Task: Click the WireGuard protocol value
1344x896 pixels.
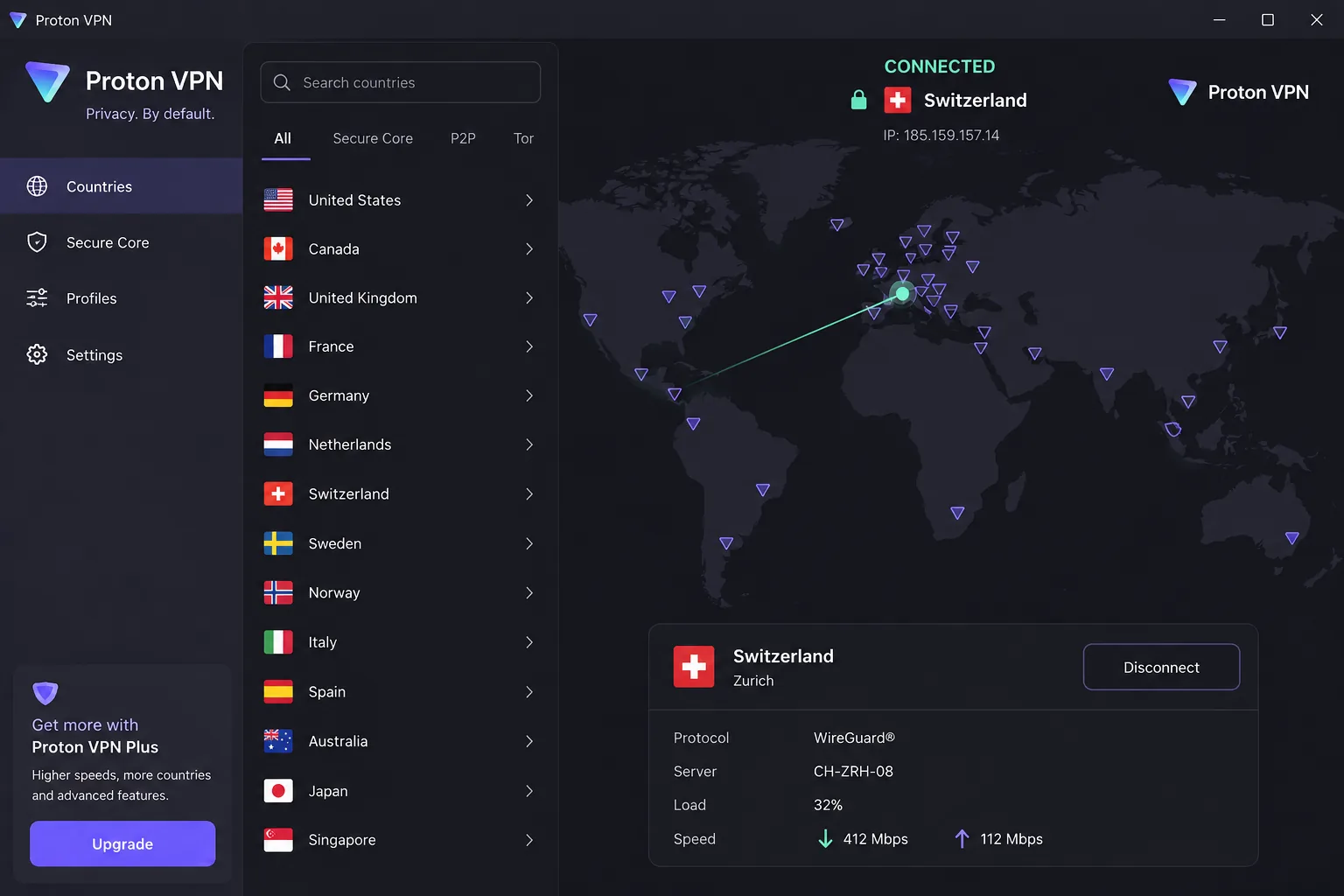Action: coord(854,738)
